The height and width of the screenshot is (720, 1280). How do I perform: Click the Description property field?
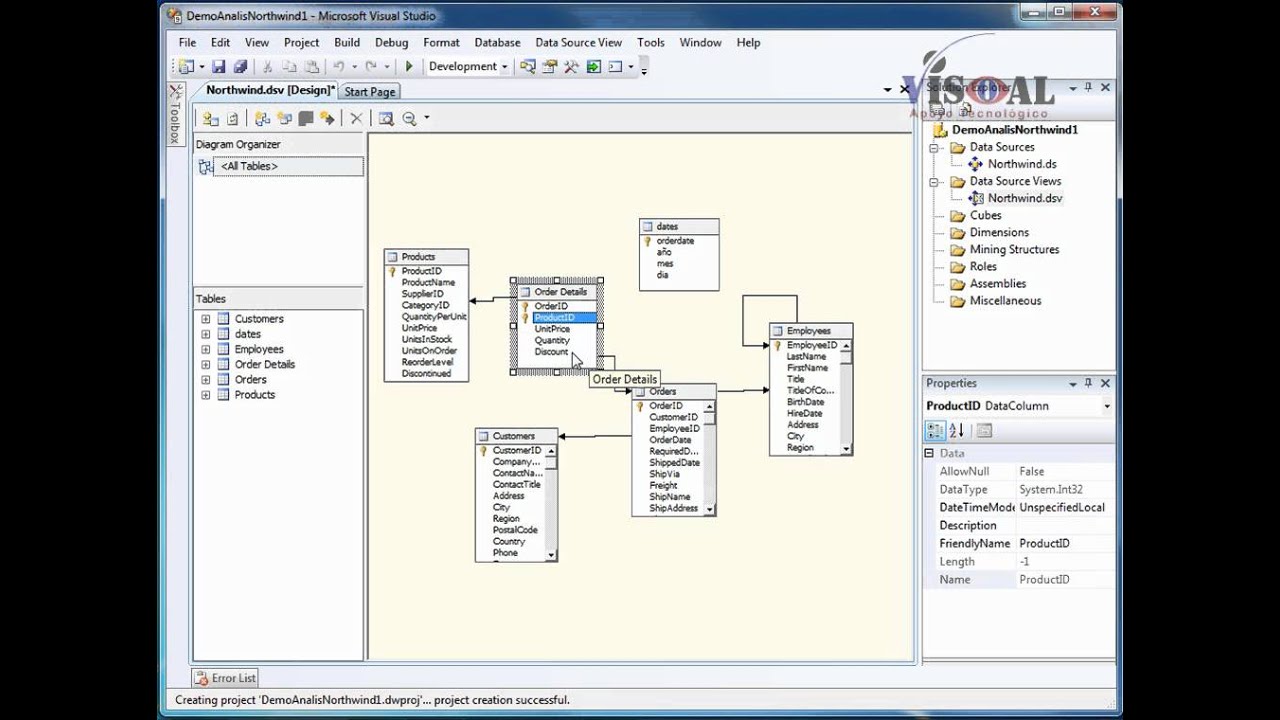click(1065, 525)
